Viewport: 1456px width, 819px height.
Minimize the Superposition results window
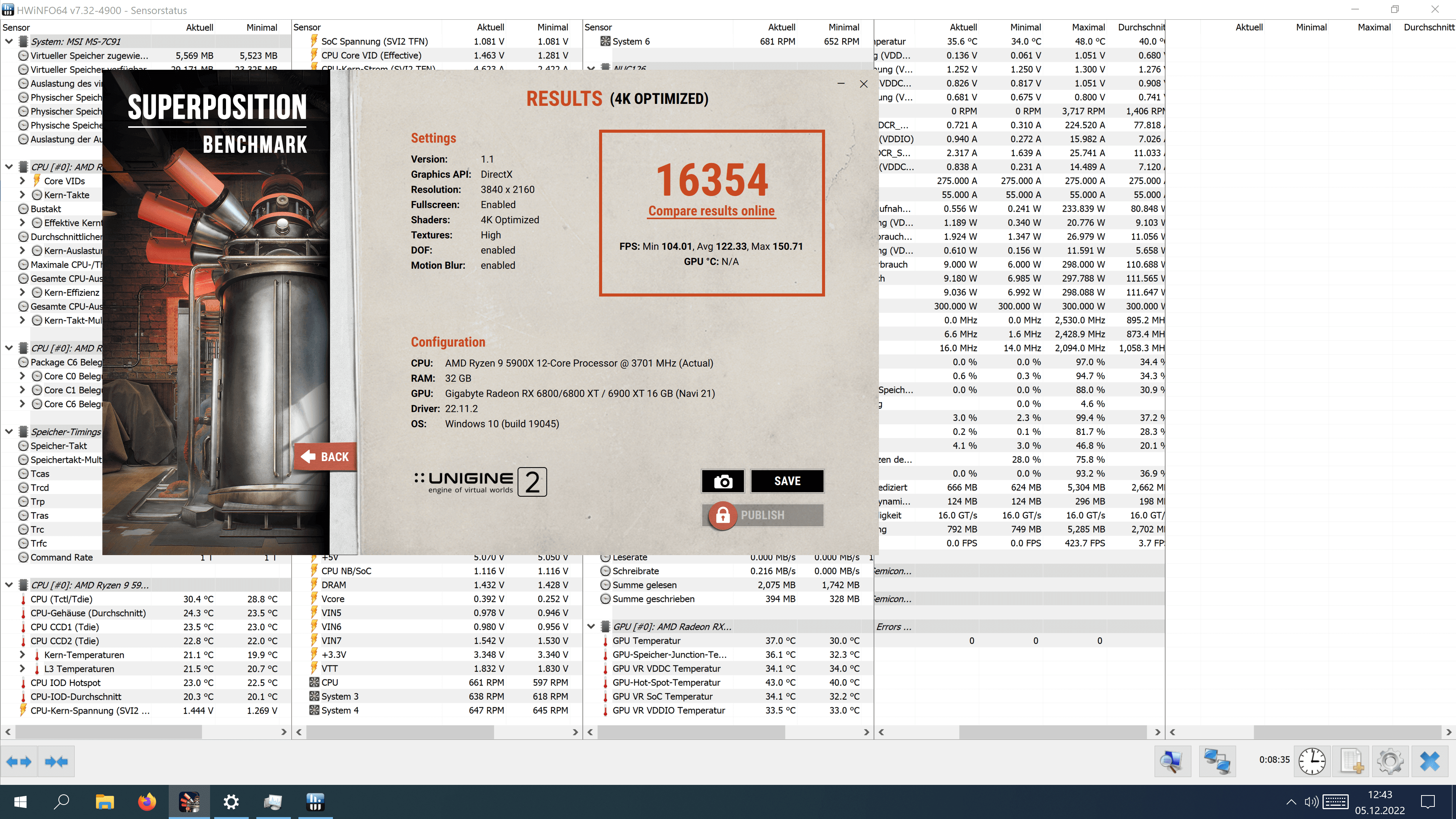(841, 84)
